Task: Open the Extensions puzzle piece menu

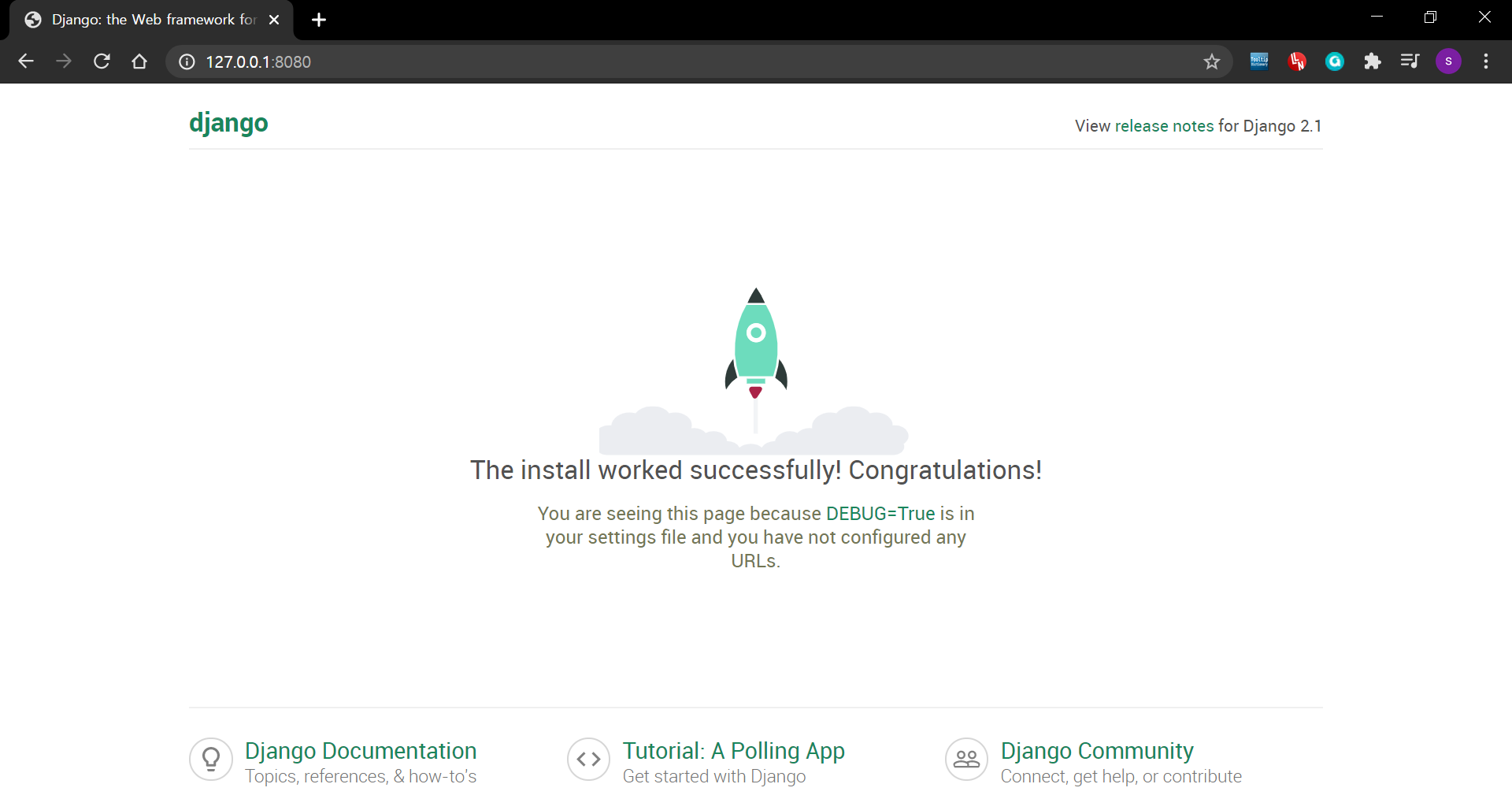Action: pyautogui.click(x=1373, y=61)
